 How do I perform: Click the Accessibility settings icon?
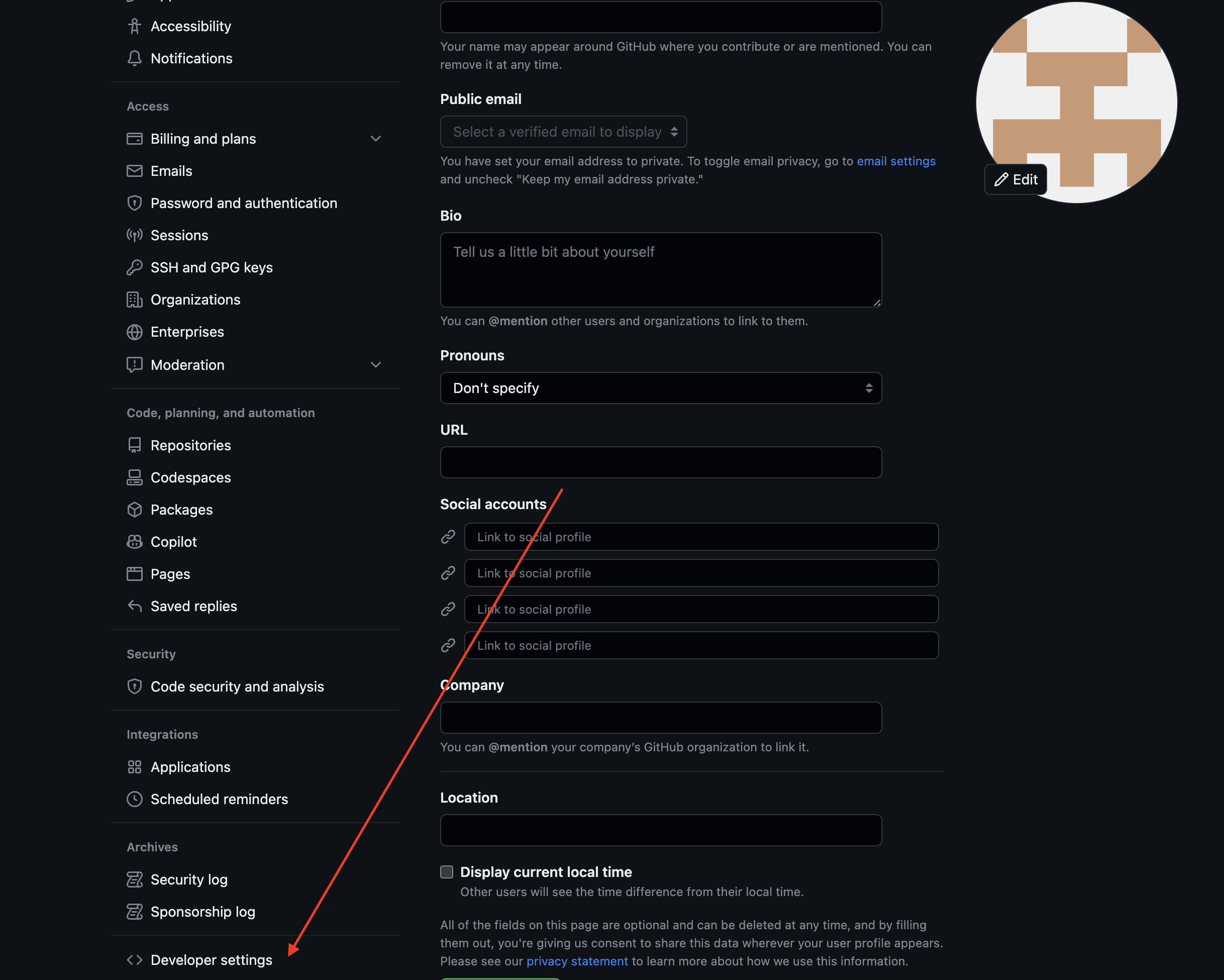[x=133, y=25]
